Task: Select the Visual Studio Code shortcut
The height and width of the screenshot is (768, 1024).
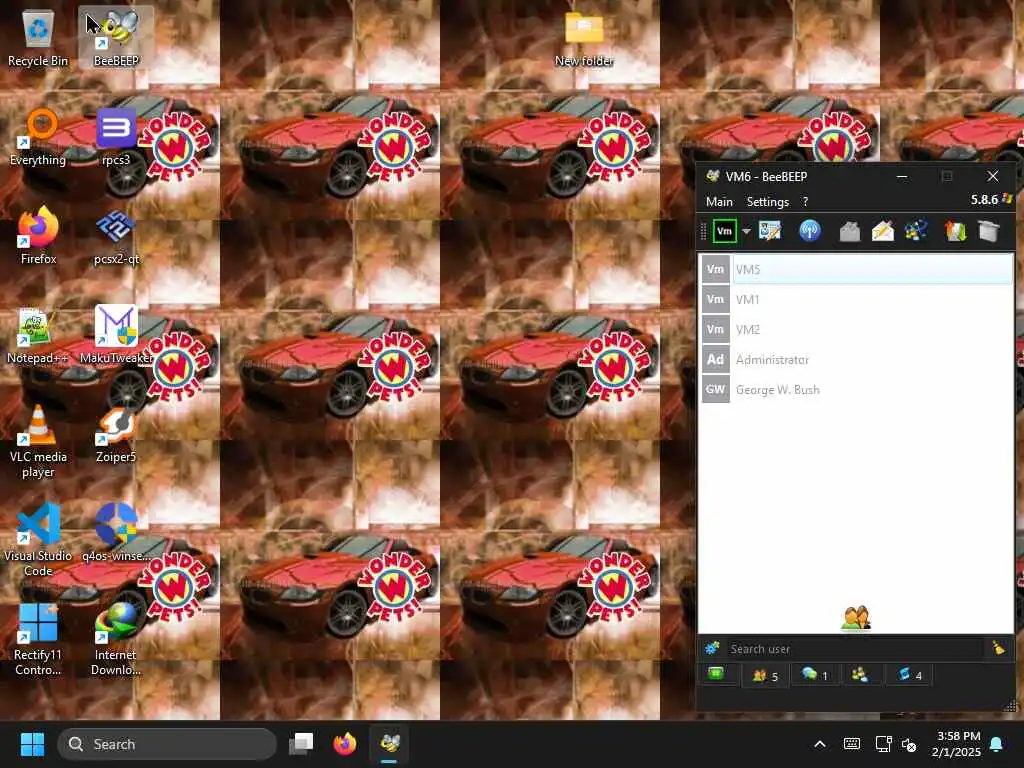Action: (38, 539)
